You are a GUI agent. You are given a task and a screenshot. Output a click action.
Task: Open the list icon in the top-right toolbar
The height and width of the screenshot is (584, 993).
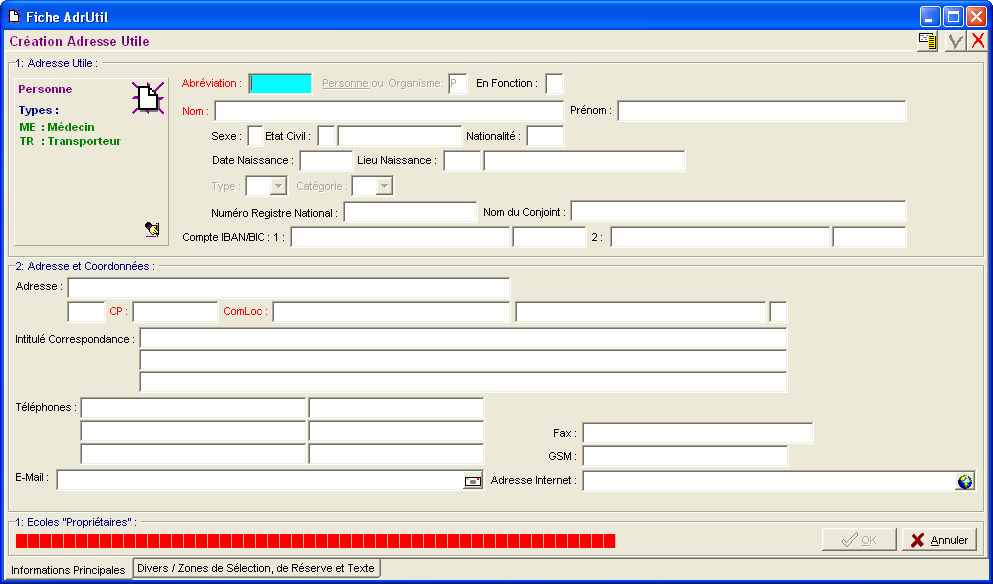(x=928, y=41)
